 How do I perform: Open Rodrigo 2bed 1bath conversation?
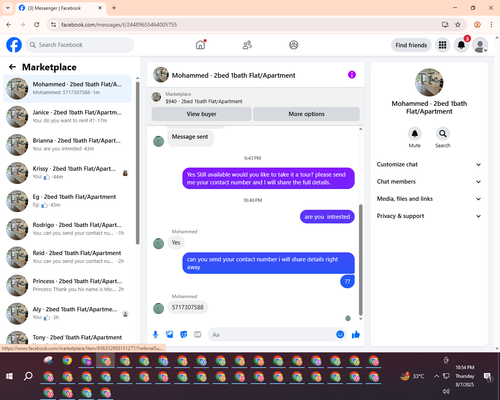[68, 229]
